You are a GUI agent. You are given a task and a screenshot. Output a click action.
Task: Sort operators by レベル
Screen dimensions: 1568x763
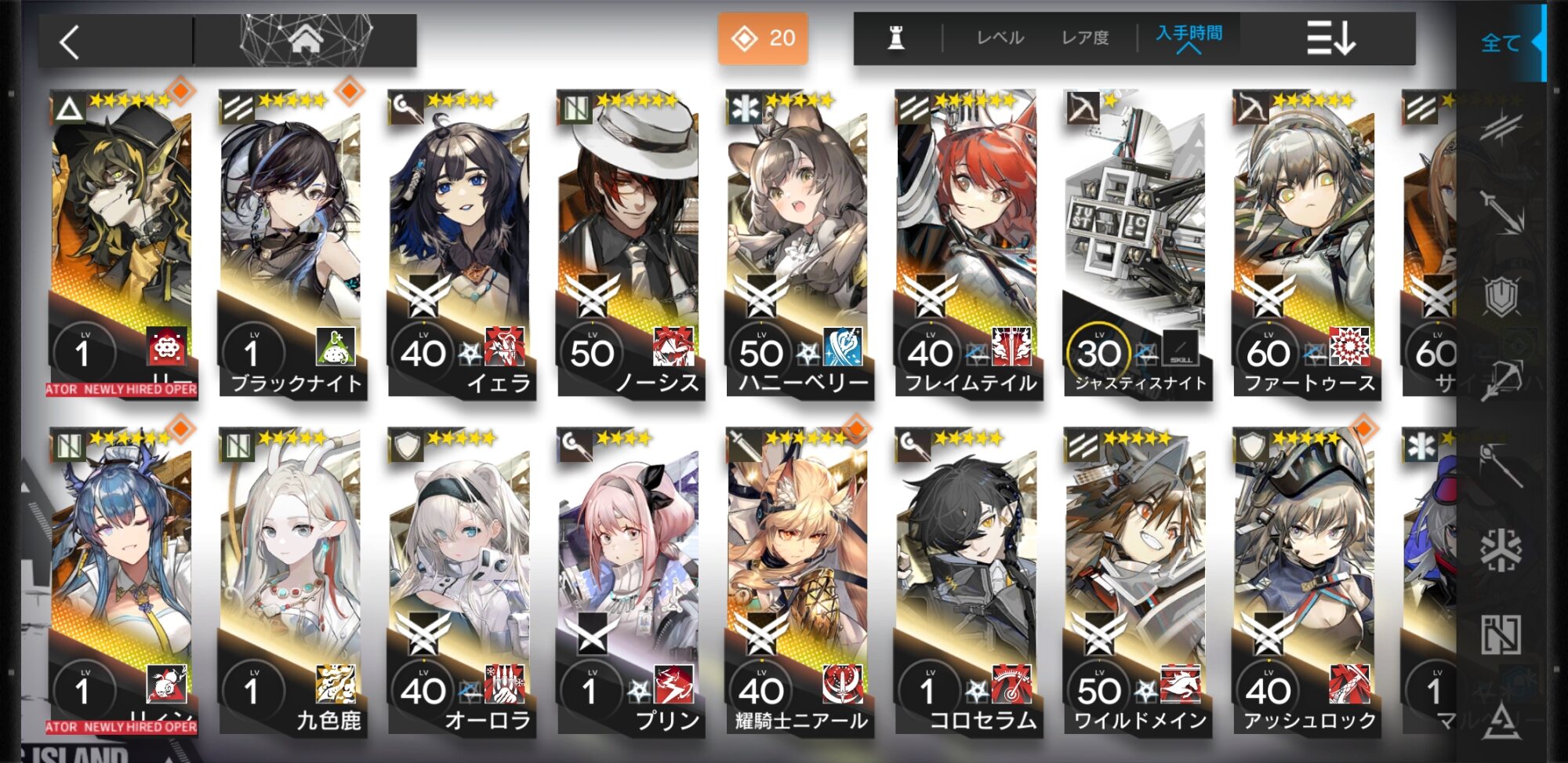(1000, 38)
